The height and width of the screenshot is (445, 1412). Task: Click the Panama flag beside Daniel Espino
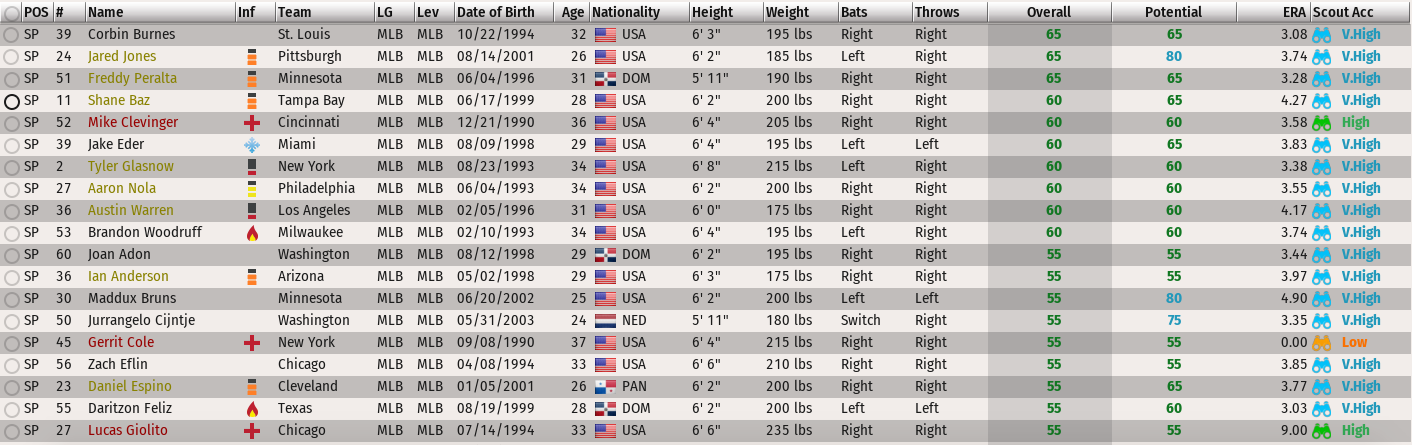604,386
